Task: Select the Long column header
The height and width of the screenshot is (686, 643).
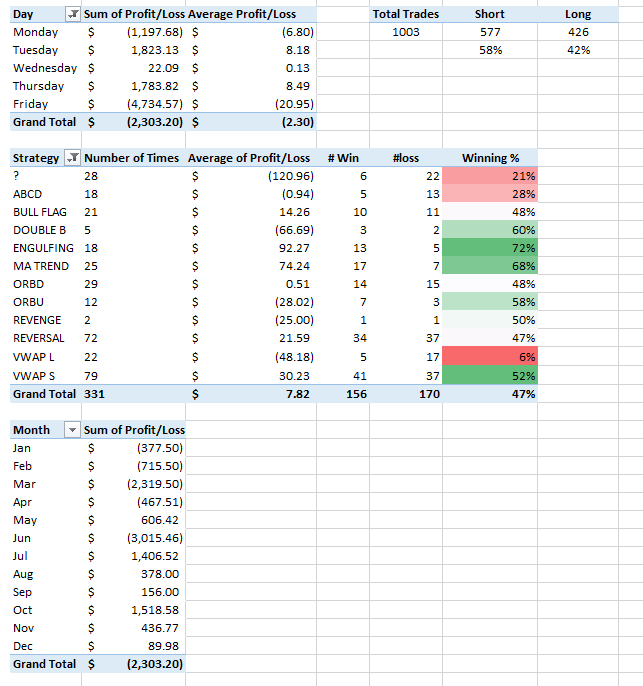Action: (577, 15)
